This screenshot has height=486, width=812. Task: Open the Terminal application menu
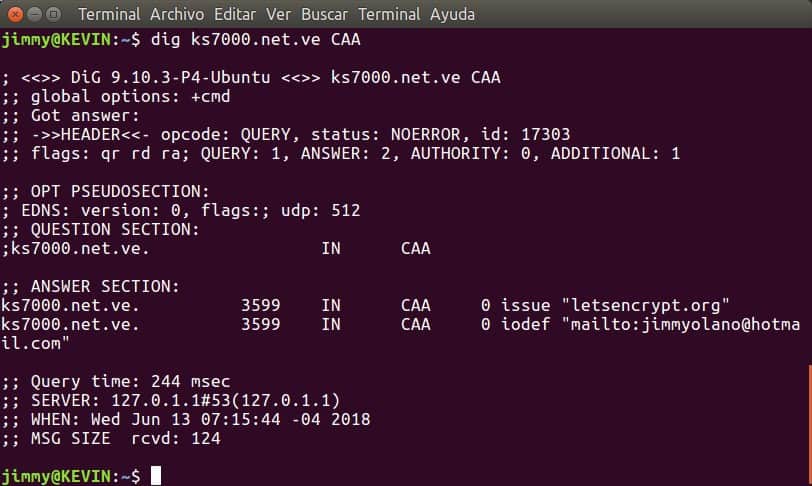click(109, 14)
